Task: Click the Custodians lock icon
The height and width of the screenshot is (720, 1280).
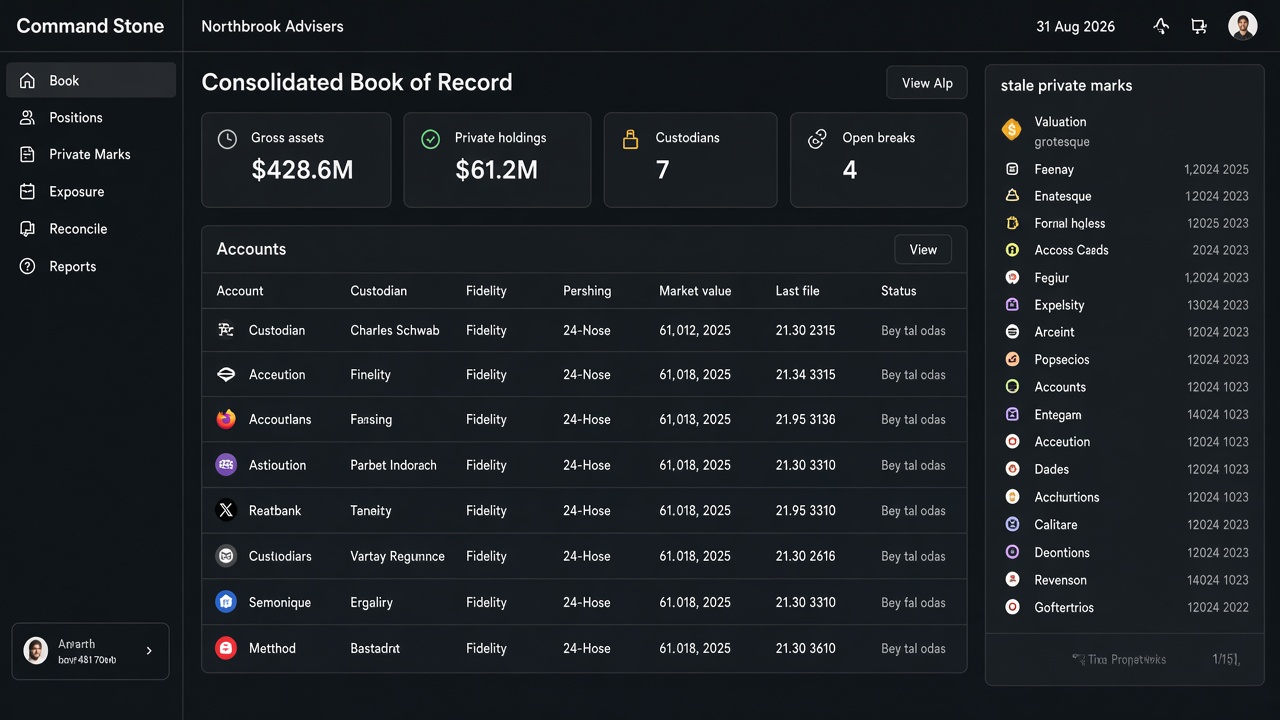Action: pyautogui.click(x=630, y=139)
